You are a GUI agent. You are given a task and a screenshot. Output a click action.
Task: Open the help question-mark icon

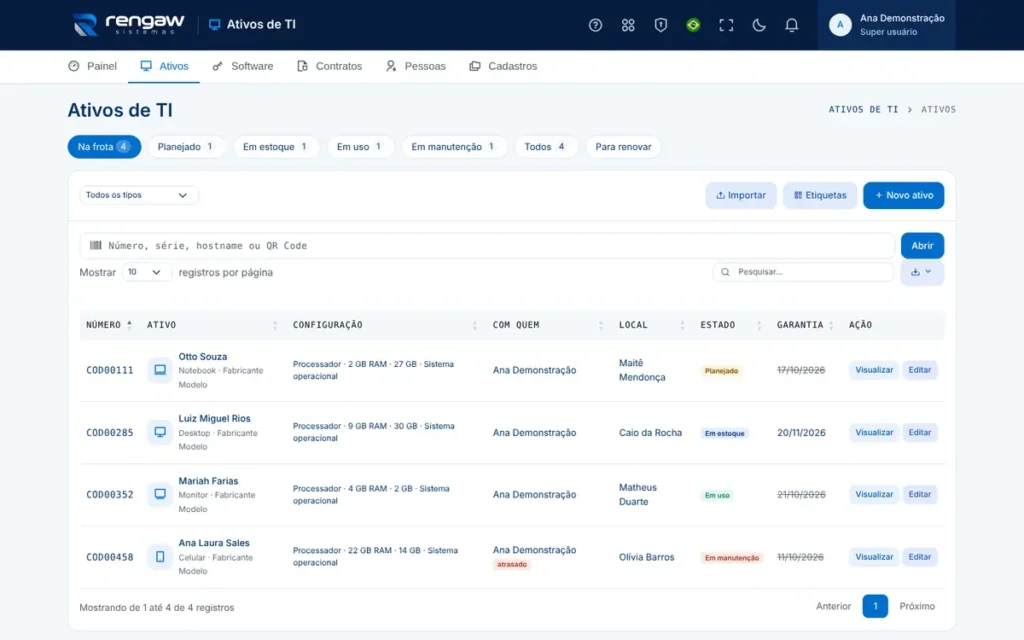coord(595,25)
